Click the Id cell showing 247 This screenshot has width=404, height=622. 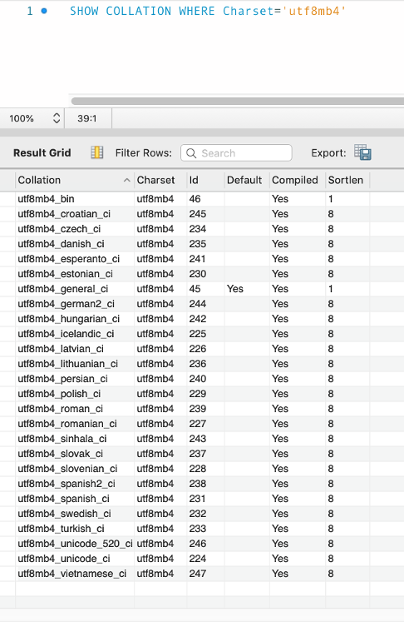(x=198, y=574)
